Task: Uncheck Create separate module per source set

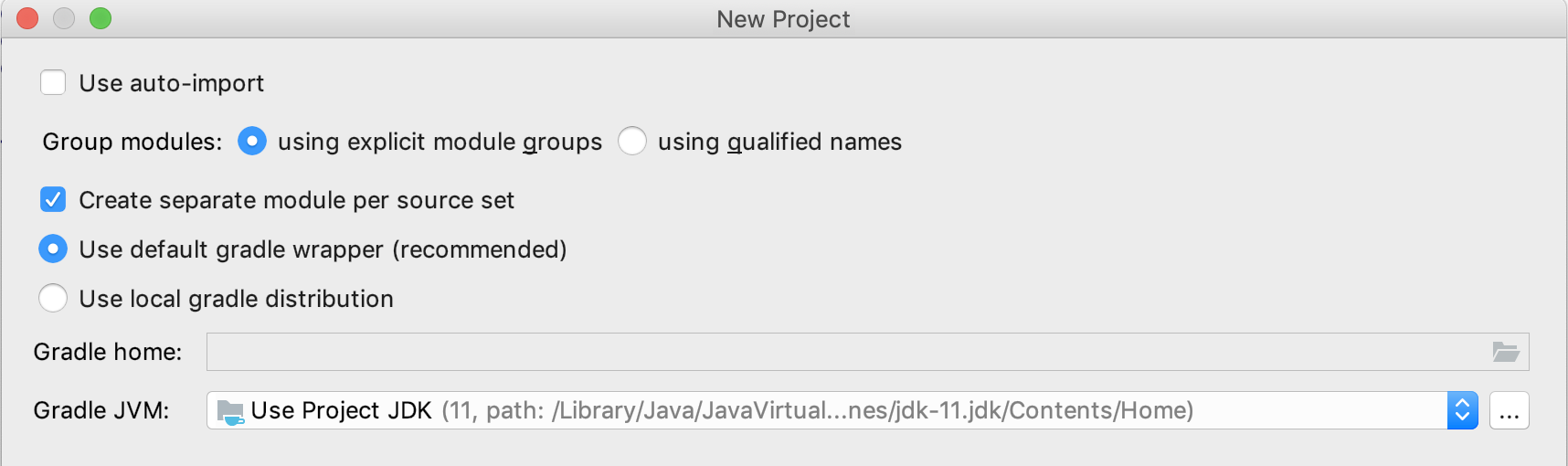Action: (53, 200)
